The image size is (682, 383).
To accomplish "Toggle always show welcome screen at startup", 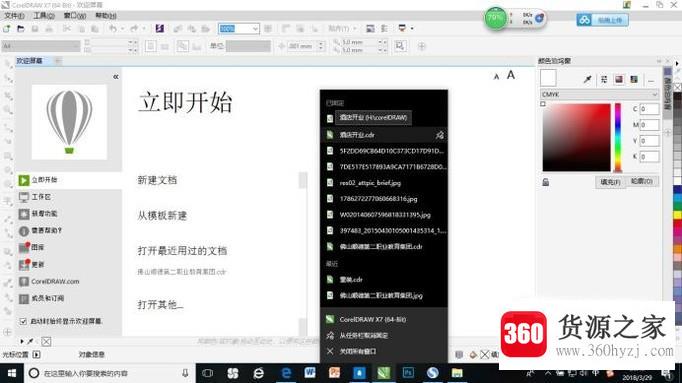I will [23, 321].
